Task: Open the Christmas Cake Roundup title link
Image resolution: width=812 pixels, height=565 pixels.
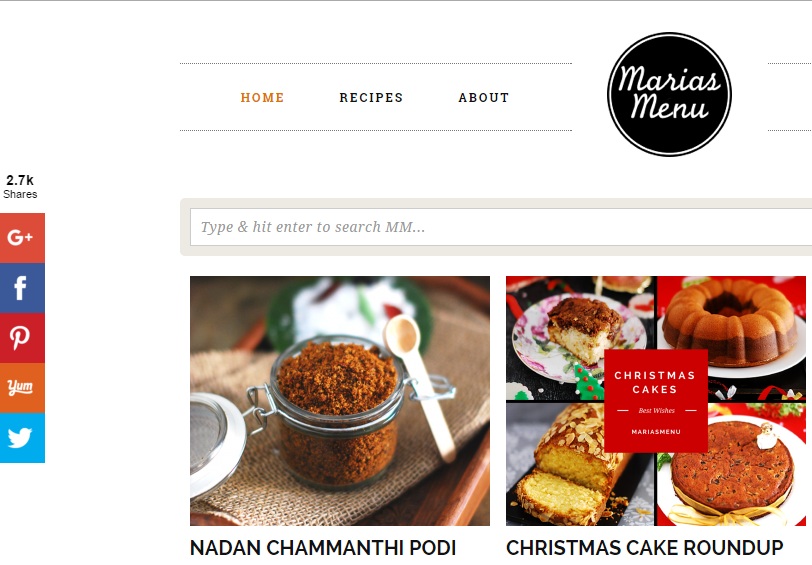Action: pos(645,548)
